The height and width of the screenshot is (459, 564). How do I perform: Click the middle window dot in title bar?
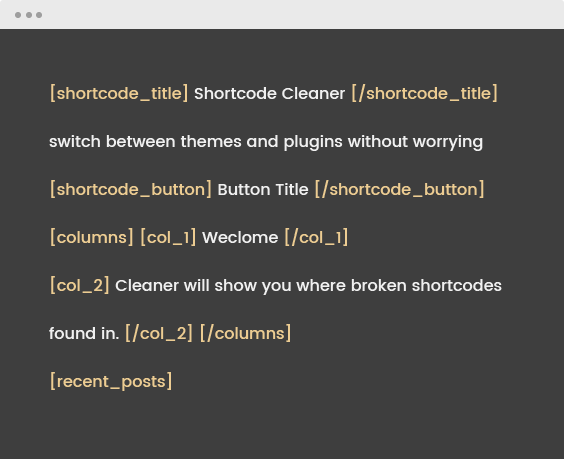(29, 15)
